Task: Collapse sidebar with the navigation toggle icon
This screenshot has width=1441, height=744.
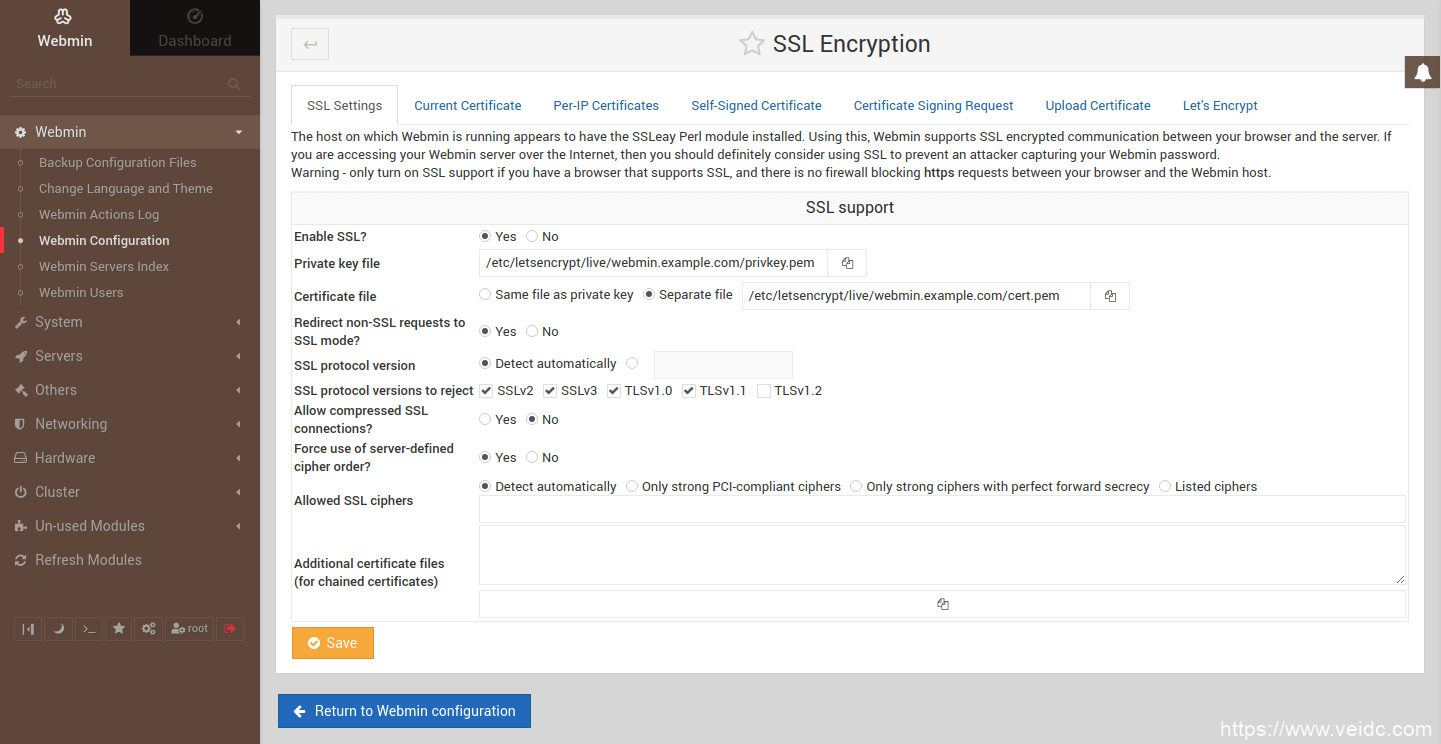Action: point(28,629)
